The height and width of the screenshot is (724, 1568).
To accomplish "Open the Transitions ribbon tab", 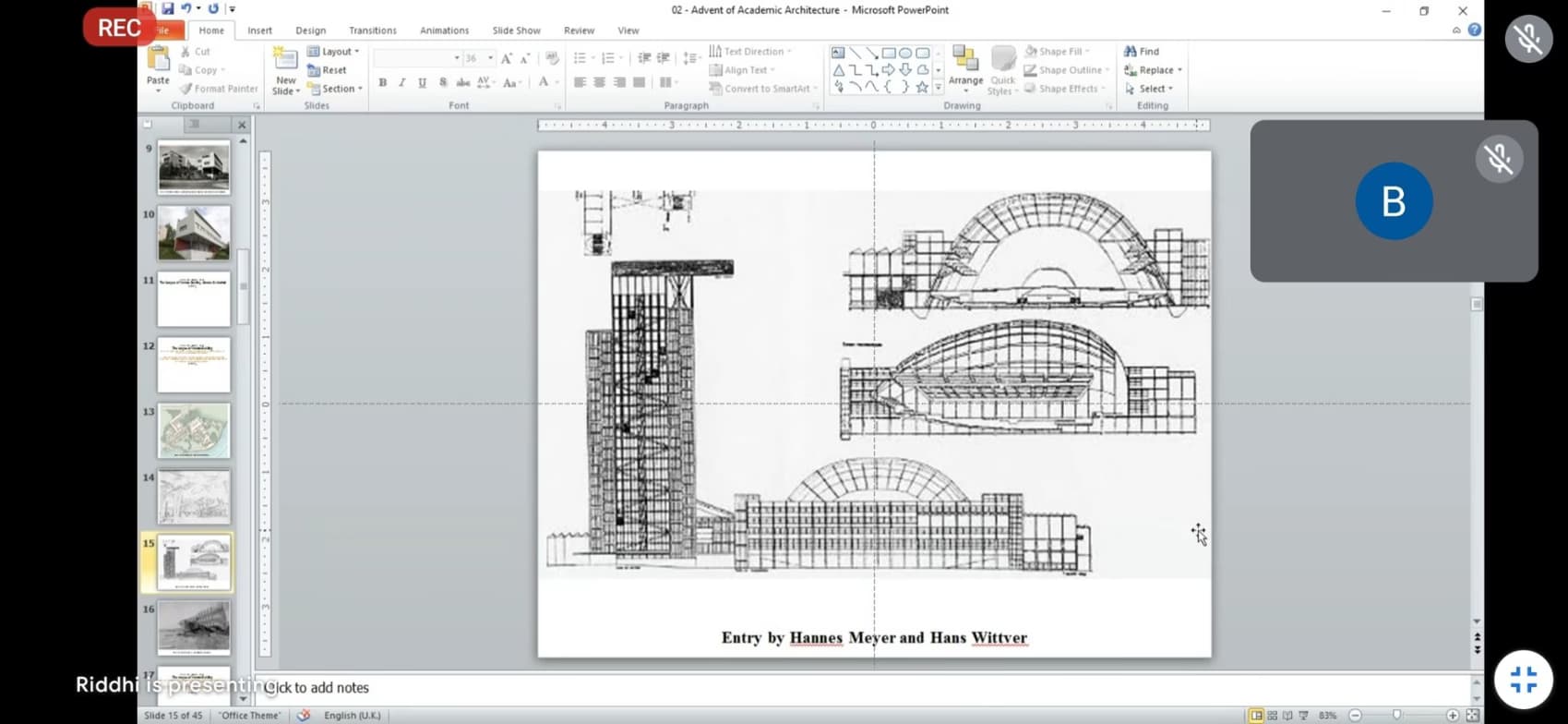I will pyautogui.click(x=373, y=30).
